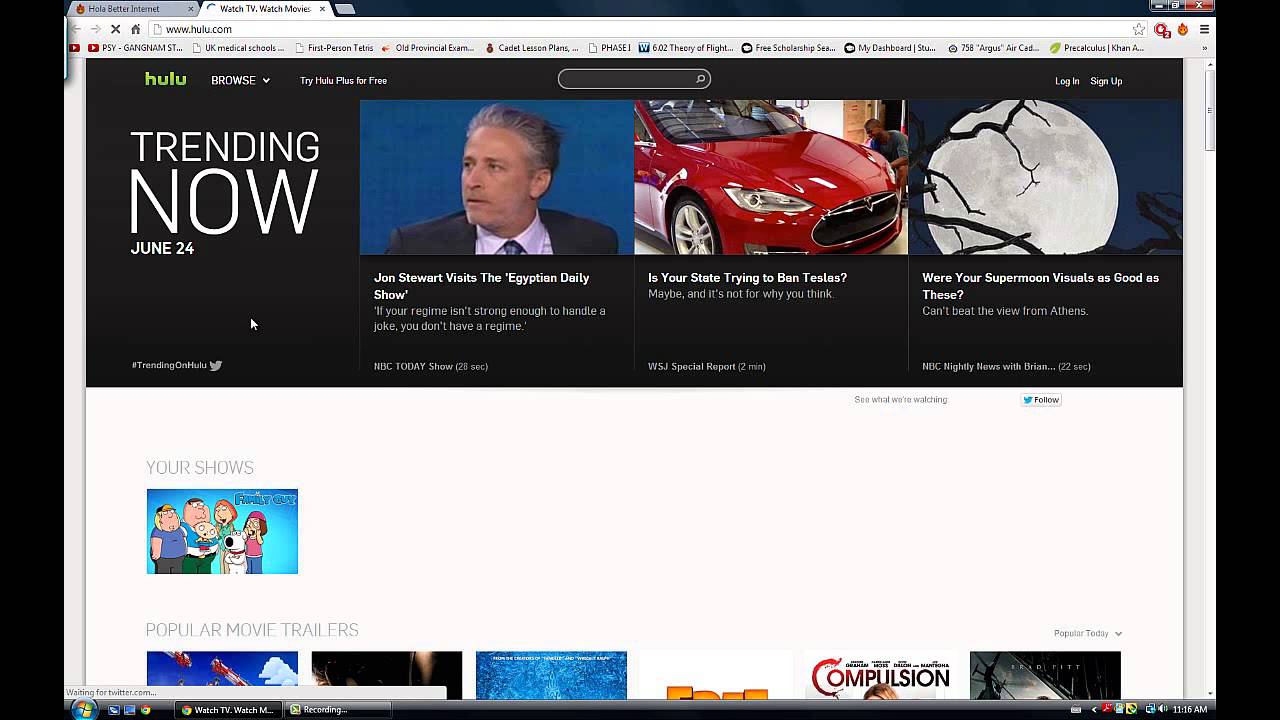
Task: Click the stop loading X button
Action: [115, 29]
